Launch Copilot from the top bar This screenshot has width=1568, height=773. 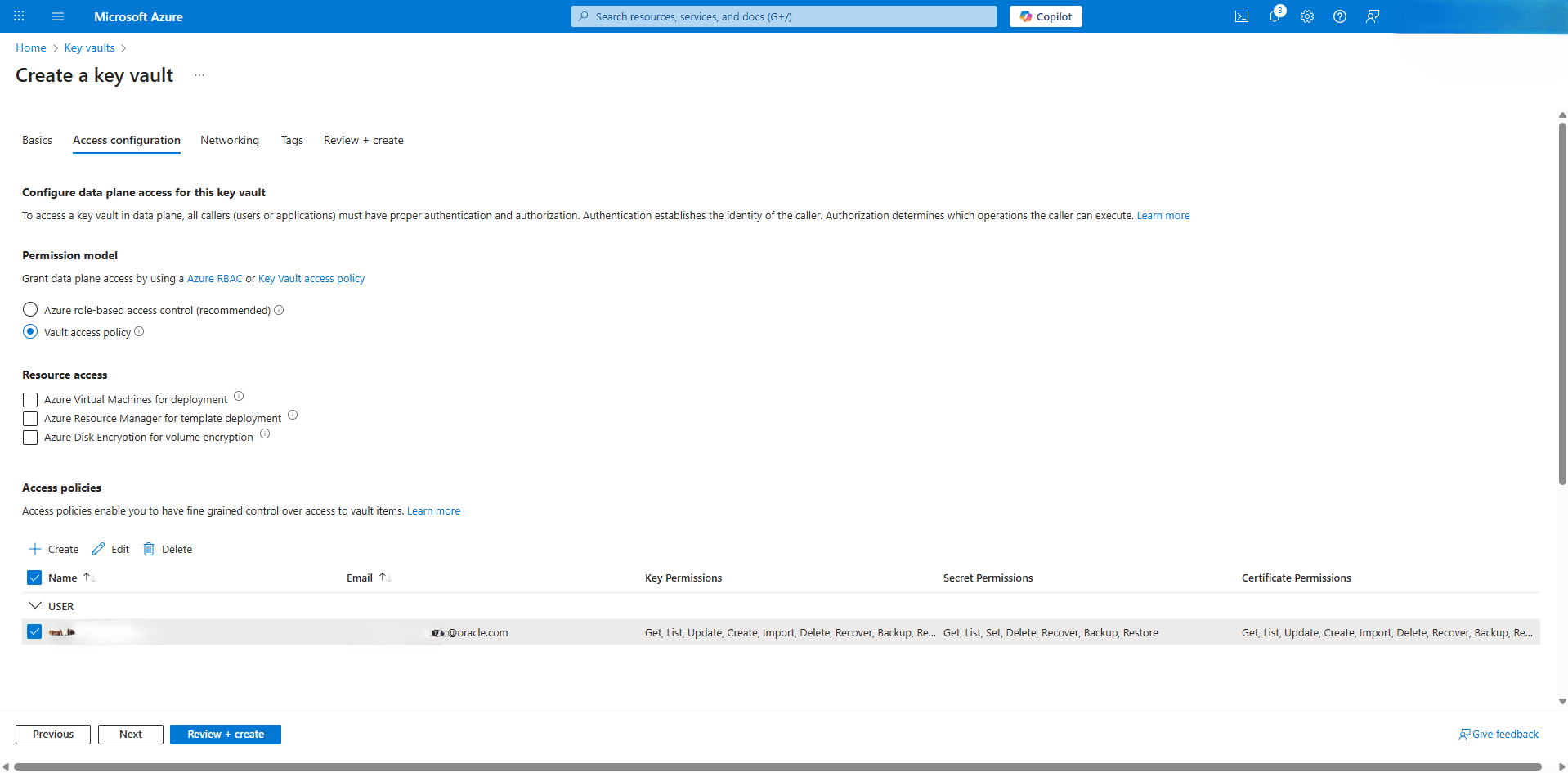[1046, 16]
